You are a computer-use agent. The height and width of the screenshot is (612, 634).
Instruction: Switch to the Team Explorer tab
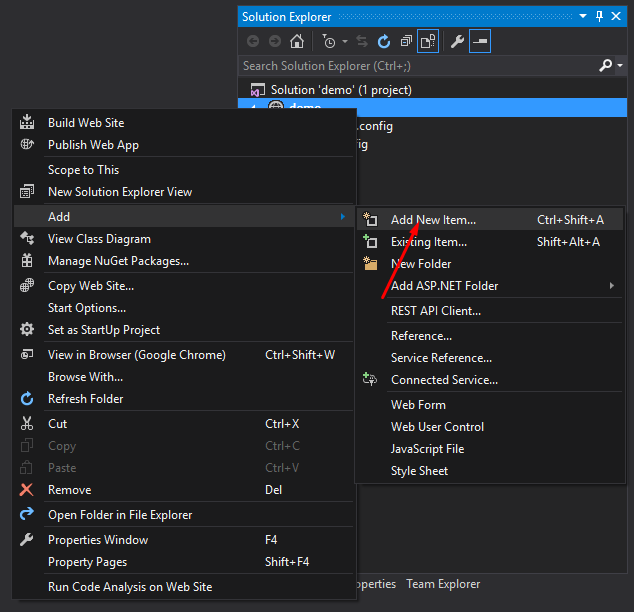click(x=443, y=584)
